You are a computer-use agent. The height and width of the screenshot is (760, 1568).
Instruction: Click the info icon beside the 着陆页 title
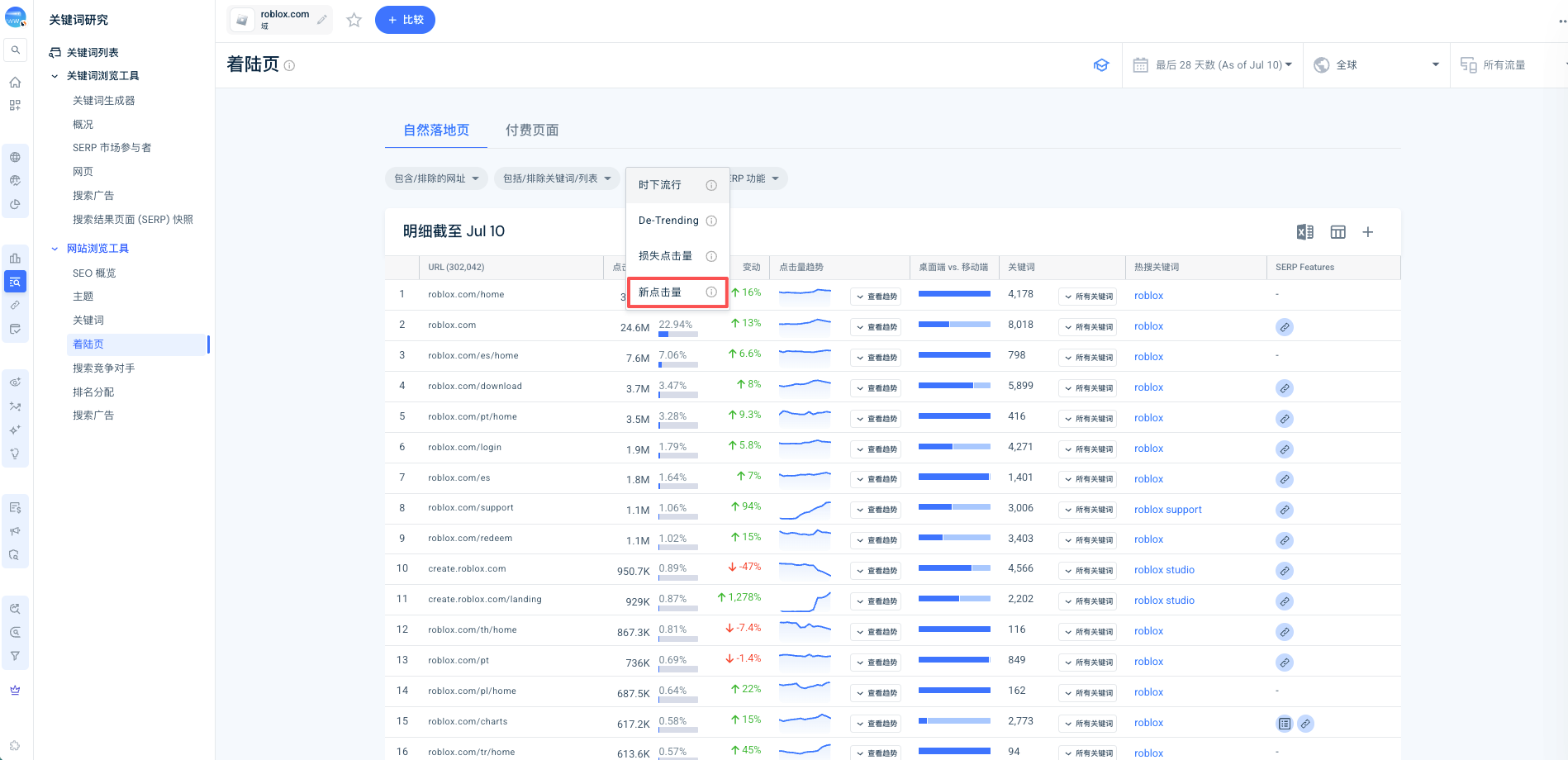pos(290,65)
